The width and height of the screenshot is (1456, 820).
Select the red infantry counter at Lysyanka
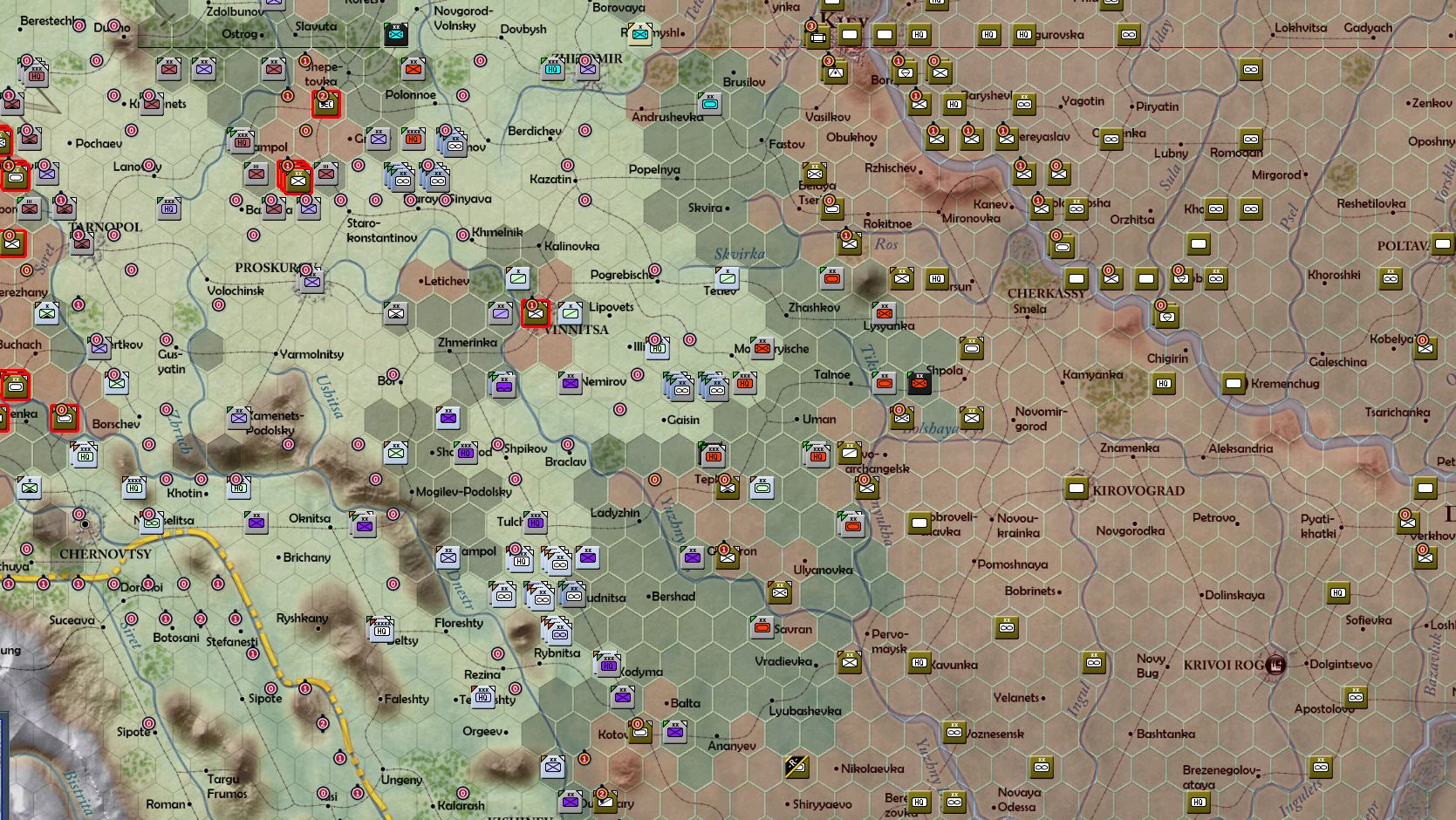click(x=884, y=313)
